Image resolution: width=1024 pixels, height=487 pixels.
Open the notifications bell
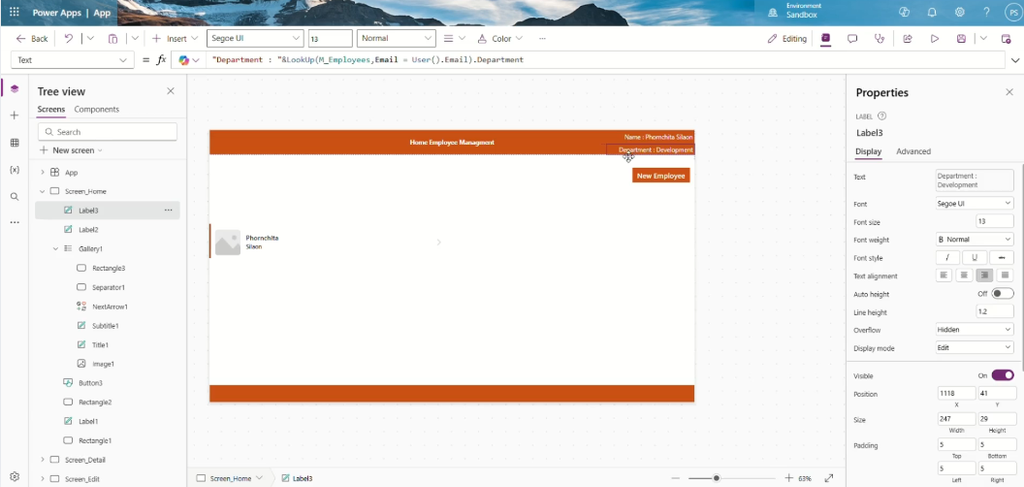coord(932,12)
